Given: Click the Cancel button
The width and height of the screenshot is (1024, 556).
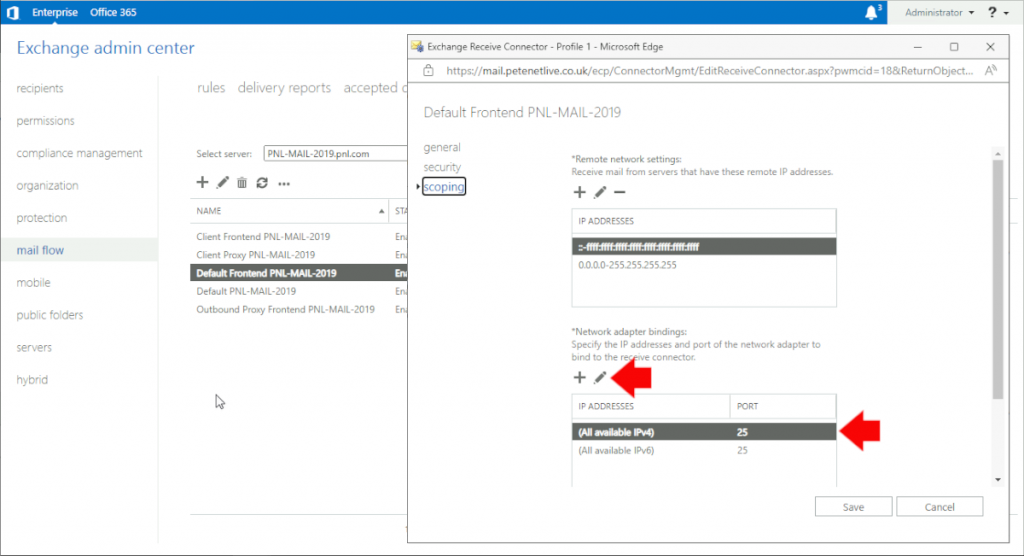Looking at the screenshot, I should [x=939, y=507].
